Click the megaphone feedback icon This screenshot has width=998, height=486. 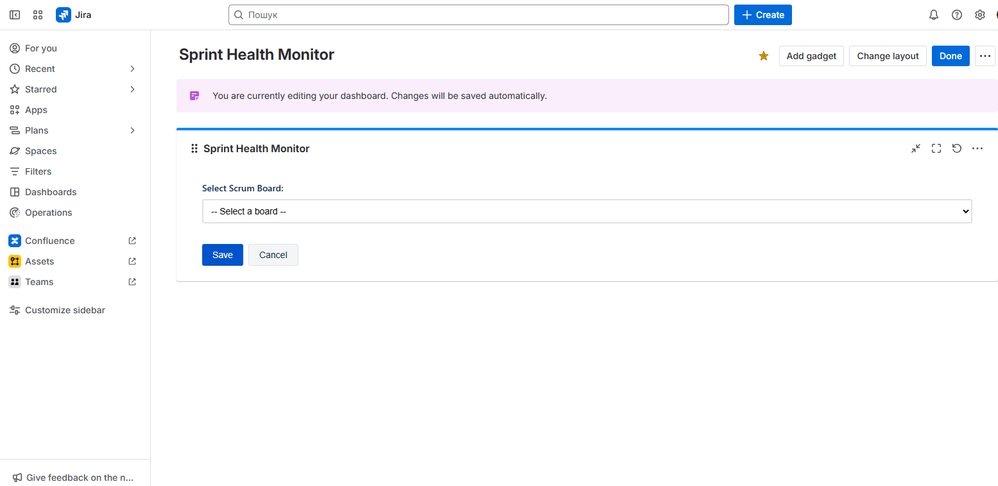(17, 477)
